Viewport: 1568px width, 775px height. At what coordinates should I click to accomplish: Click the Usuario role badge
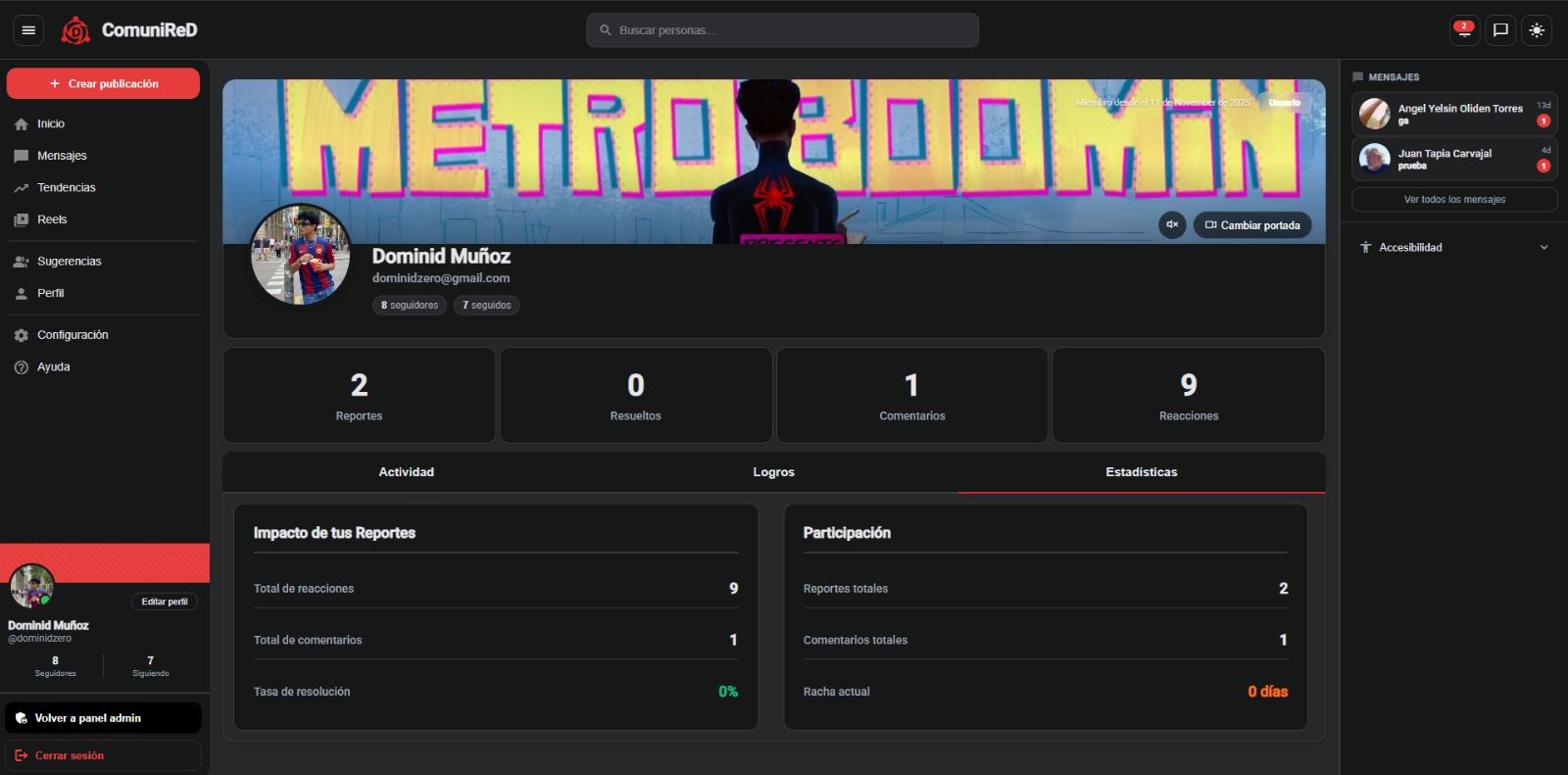point(1284,103)
